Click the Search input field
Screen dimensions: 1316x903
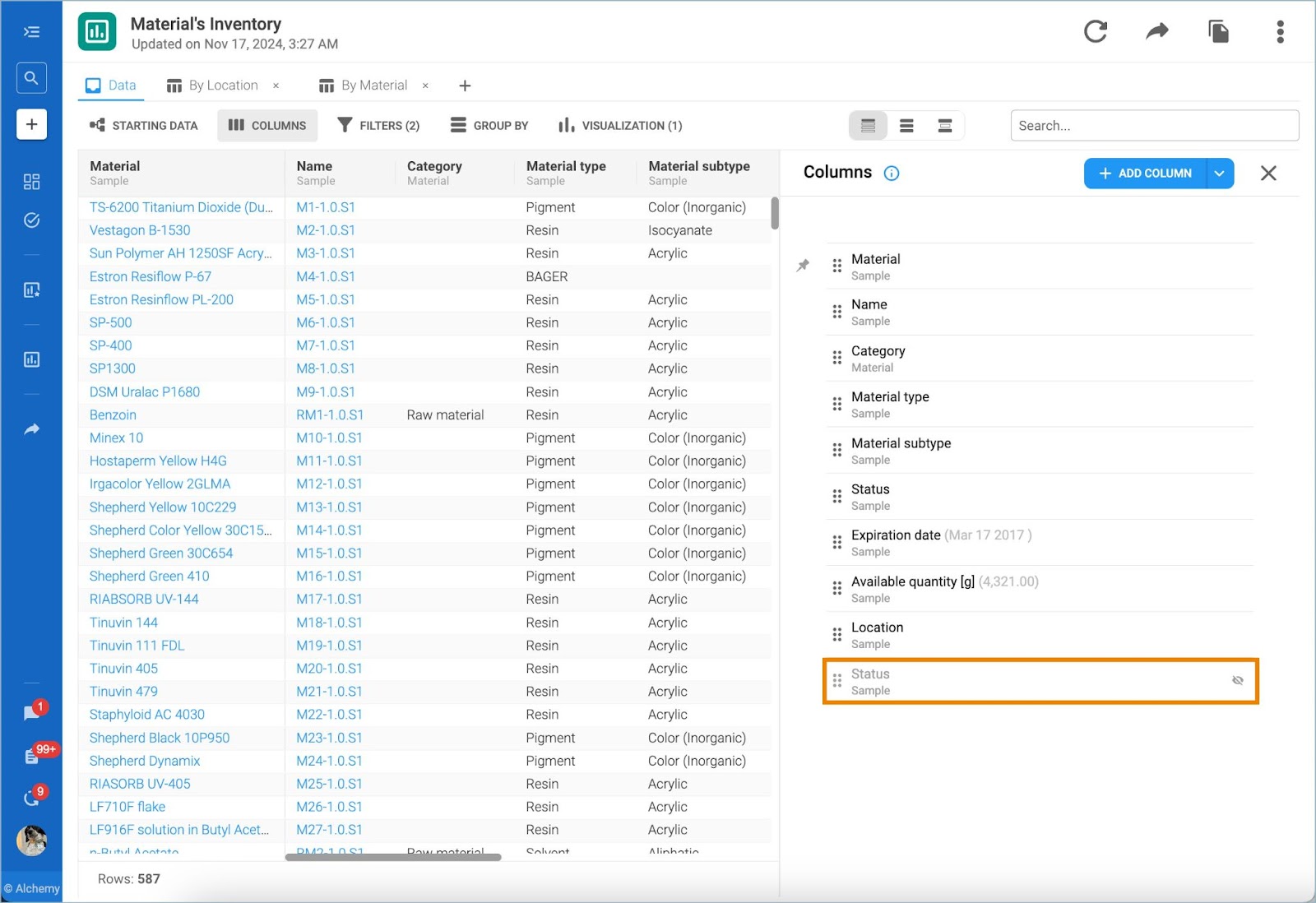(1154, 126)
